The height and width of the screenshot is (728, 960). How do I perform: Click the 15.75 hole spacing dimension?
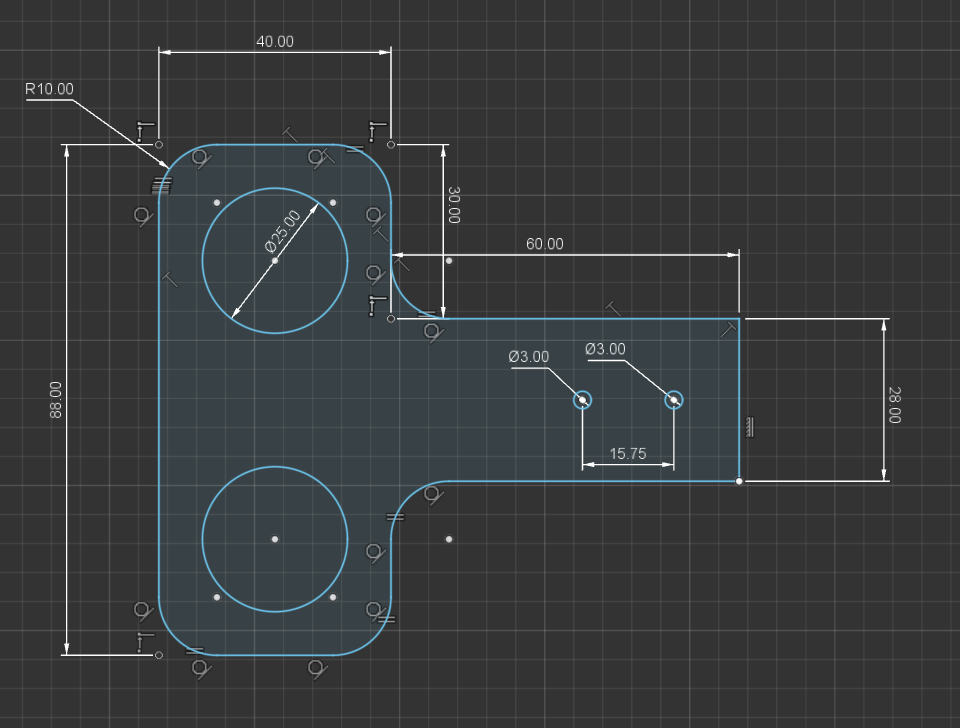point(628,454)
